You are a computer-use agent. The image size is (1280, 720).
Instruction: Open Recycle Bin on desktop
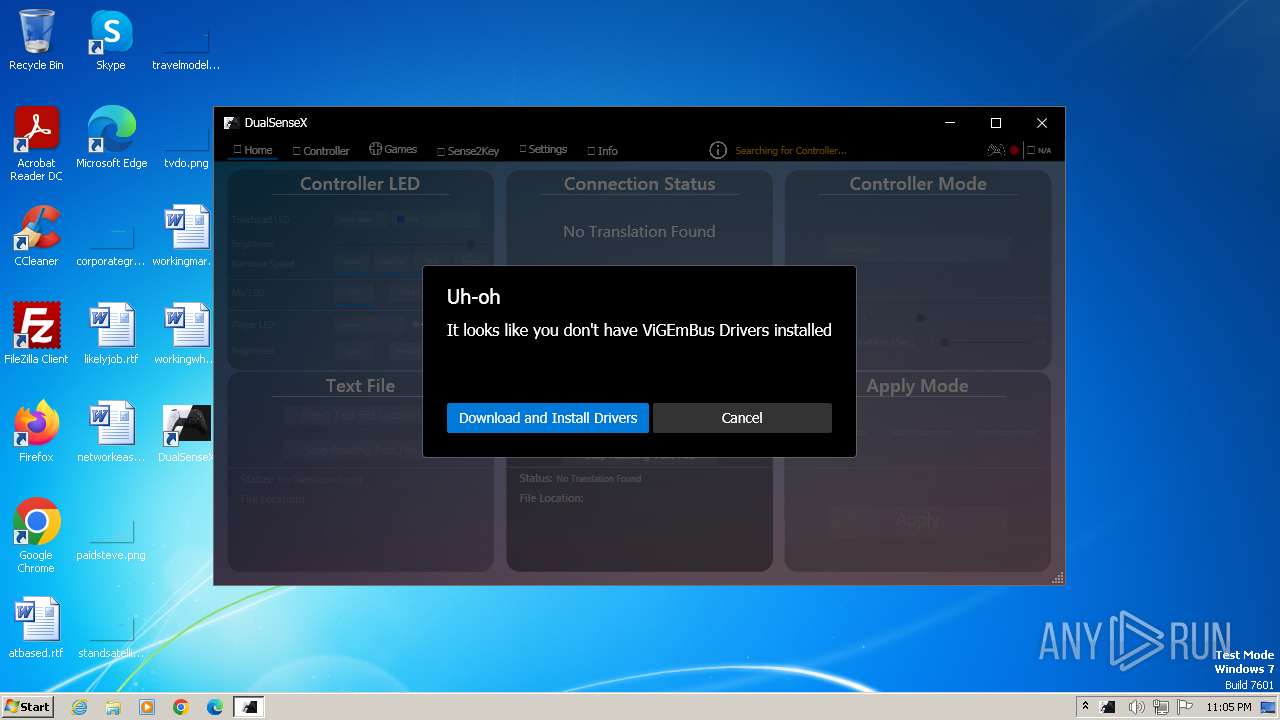pyautogui.click(x=36, y=41)
